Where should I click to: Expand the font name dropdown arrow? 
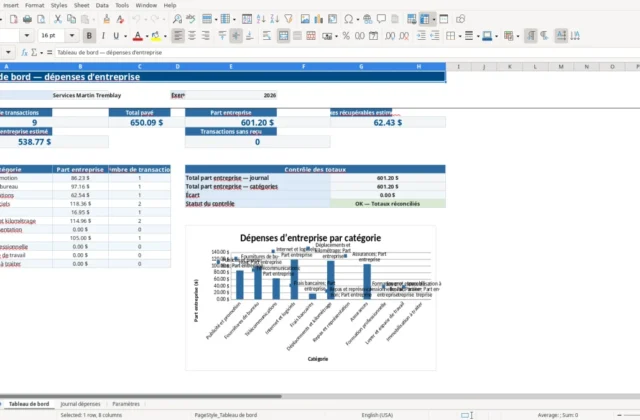coord(27,36)
